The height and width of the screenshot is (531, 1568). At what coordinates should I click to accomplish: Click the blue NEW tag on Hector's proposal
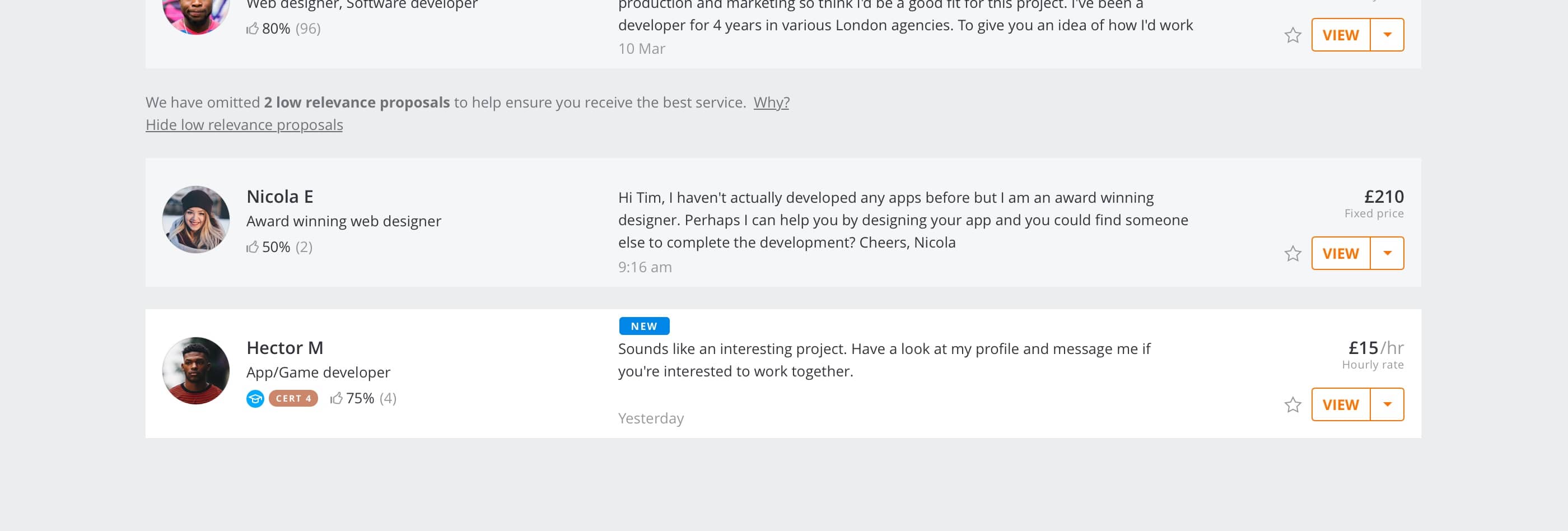click(644, 327)
